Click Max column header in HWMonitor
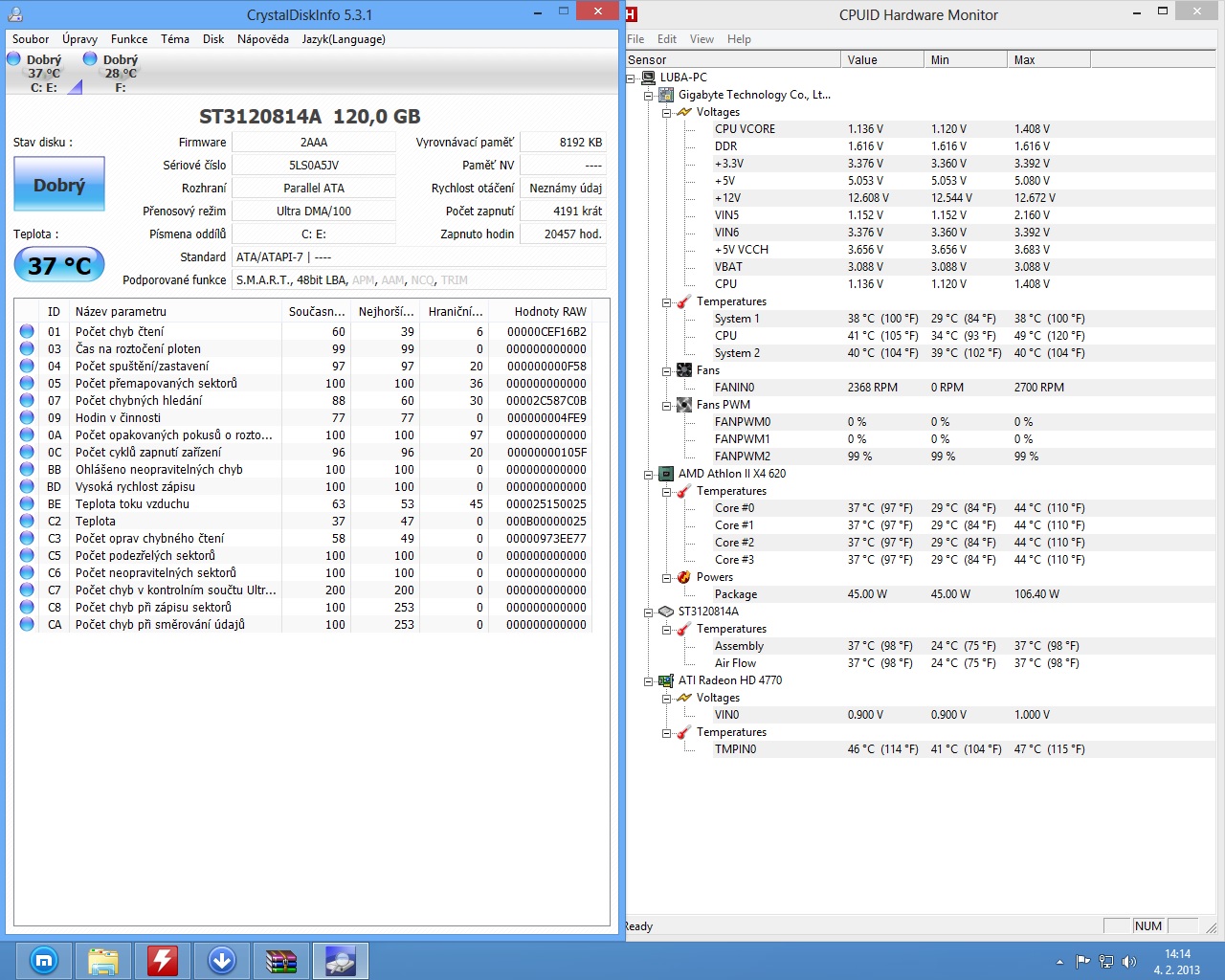This screenshot has height=980, width=1225. (1050, 59)
